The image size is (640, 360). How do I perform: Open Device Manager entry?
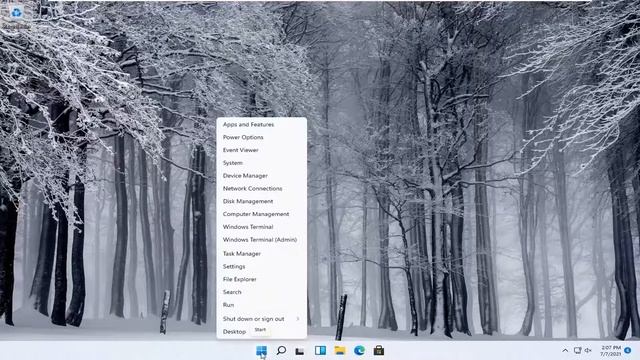(262, 176)
